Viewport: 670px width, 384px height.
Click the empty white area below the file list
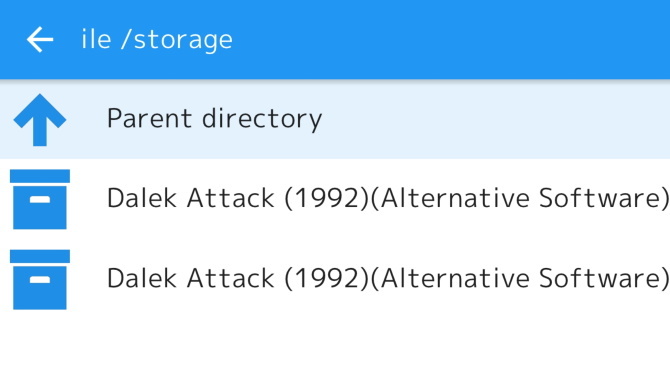(335, 348)
